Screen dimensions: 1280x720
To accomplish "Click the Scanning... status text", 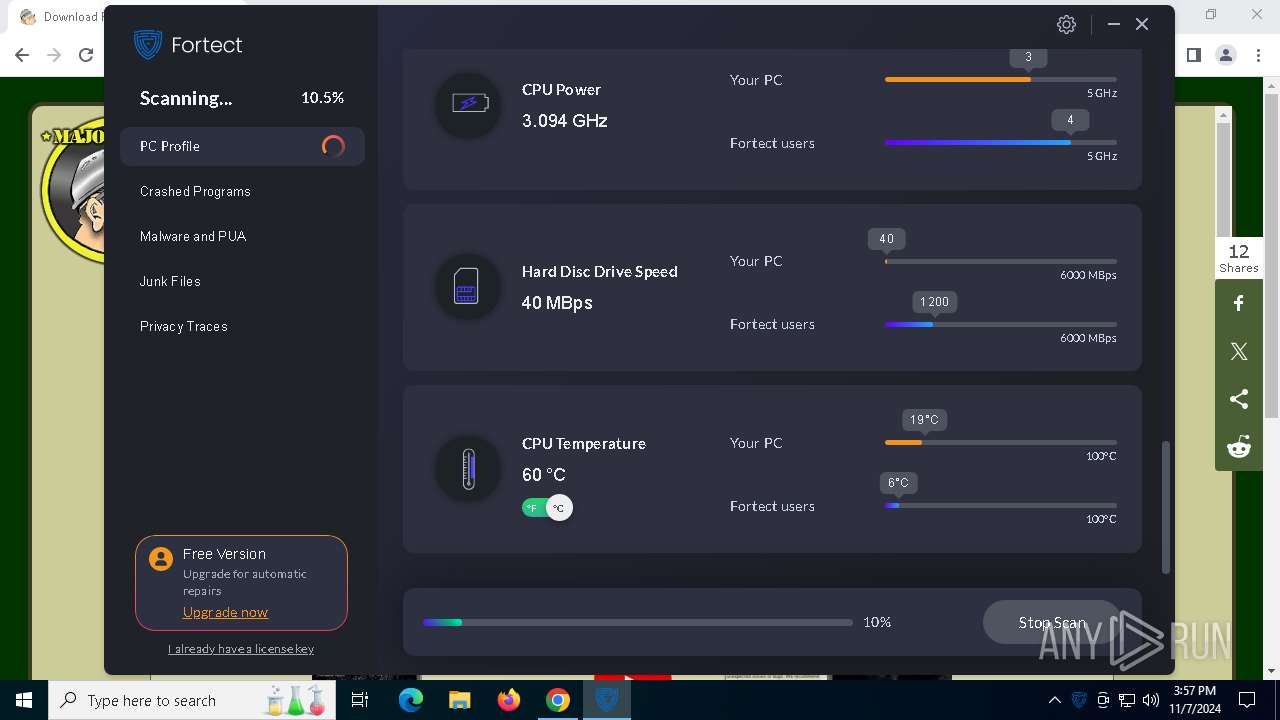I will click(x=186, y=98).
